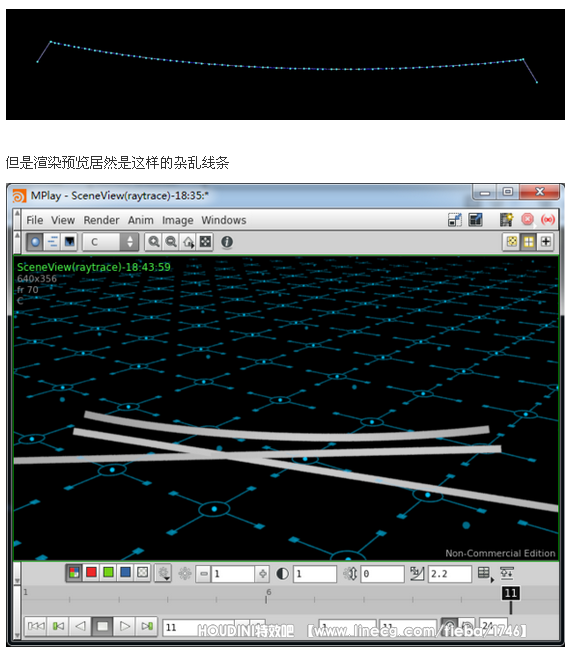Select the yellow dotted viewport layout icon
The height and width of the screenshot is (648, 565).
(x=511, y=242)
